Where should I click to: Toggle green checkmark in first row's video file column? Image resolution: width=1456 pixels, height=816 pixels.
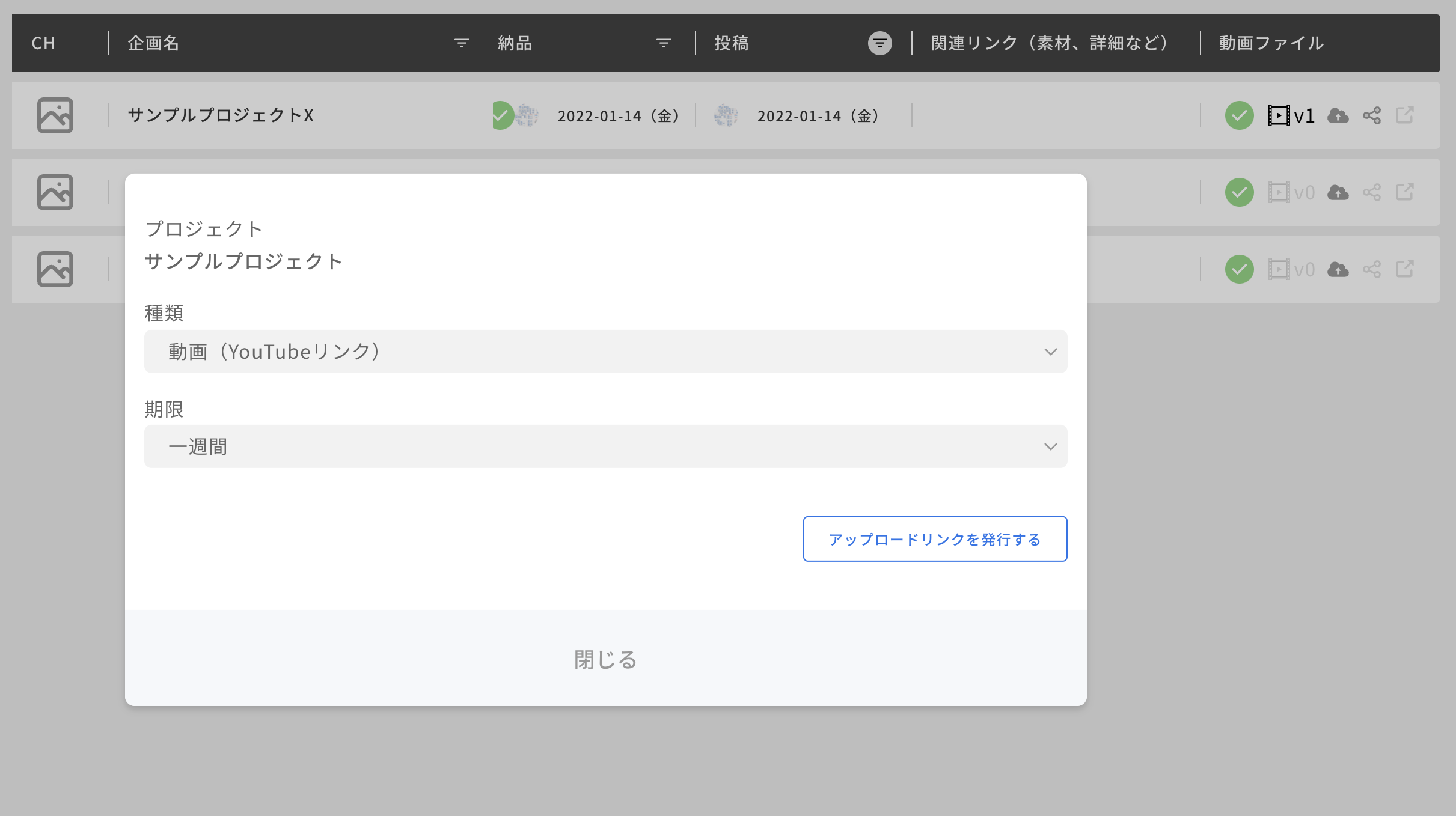1240,115
